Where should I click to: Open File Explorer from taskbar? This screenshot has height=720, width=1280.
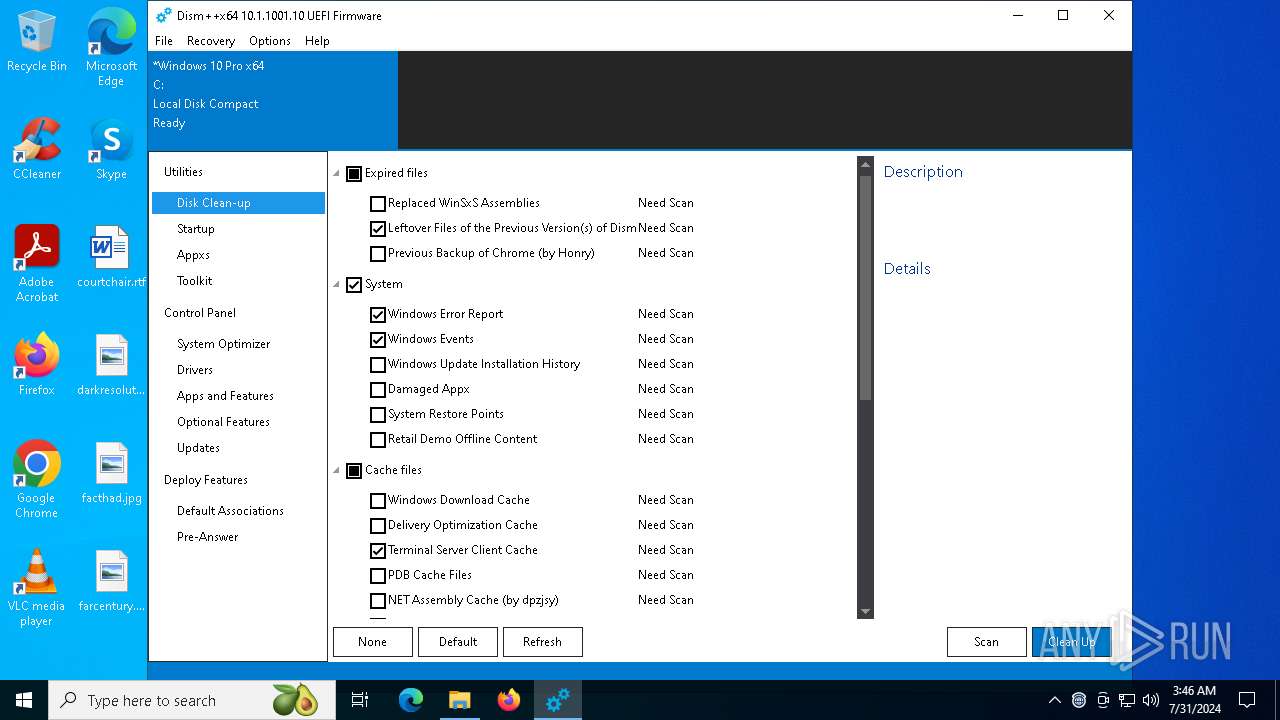(459, 700)
